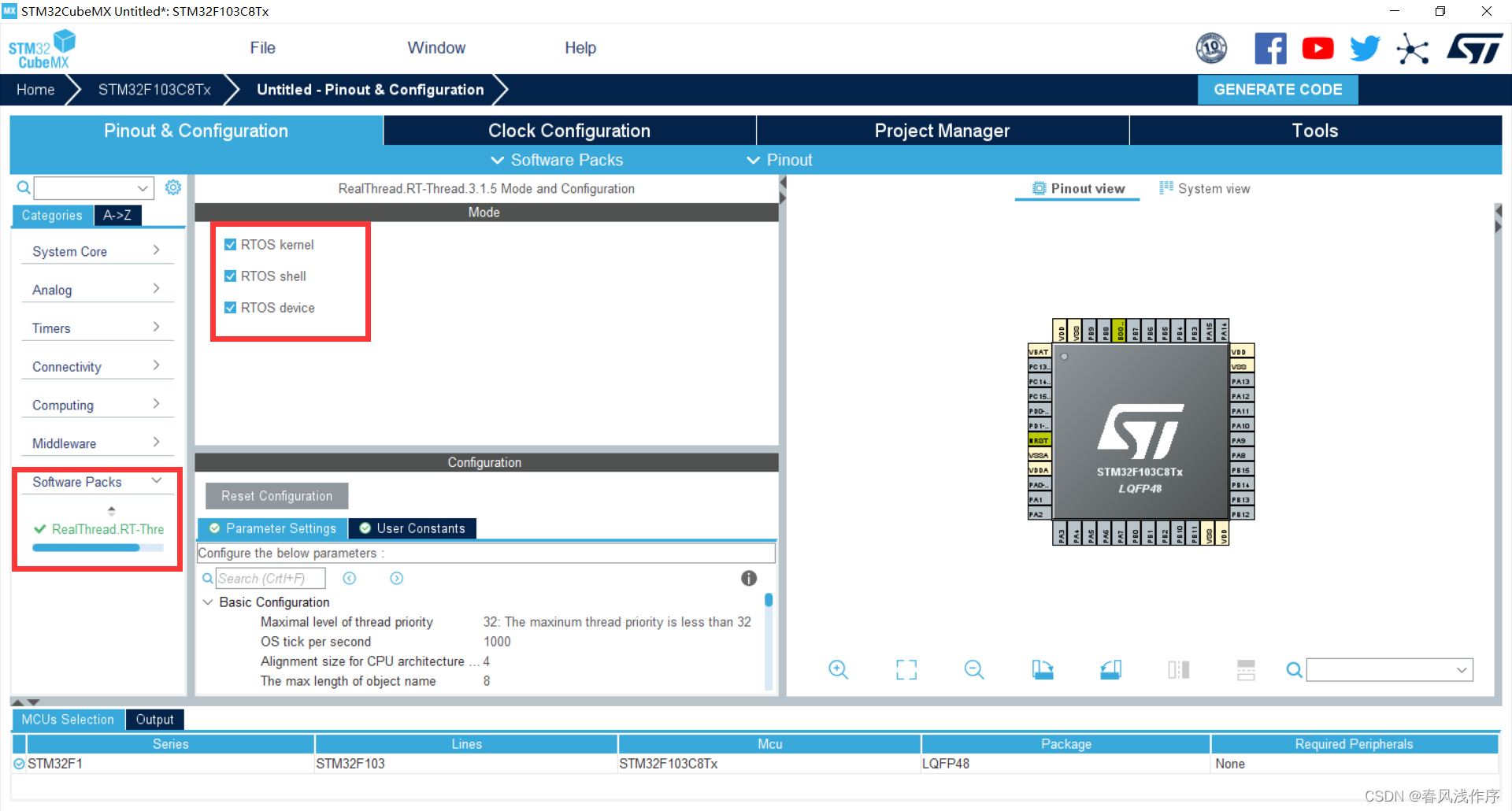Go to STM32F103C8Tx breadcrumb
The width and height of the screenshot is (1512, 811).
pos(154,90)
